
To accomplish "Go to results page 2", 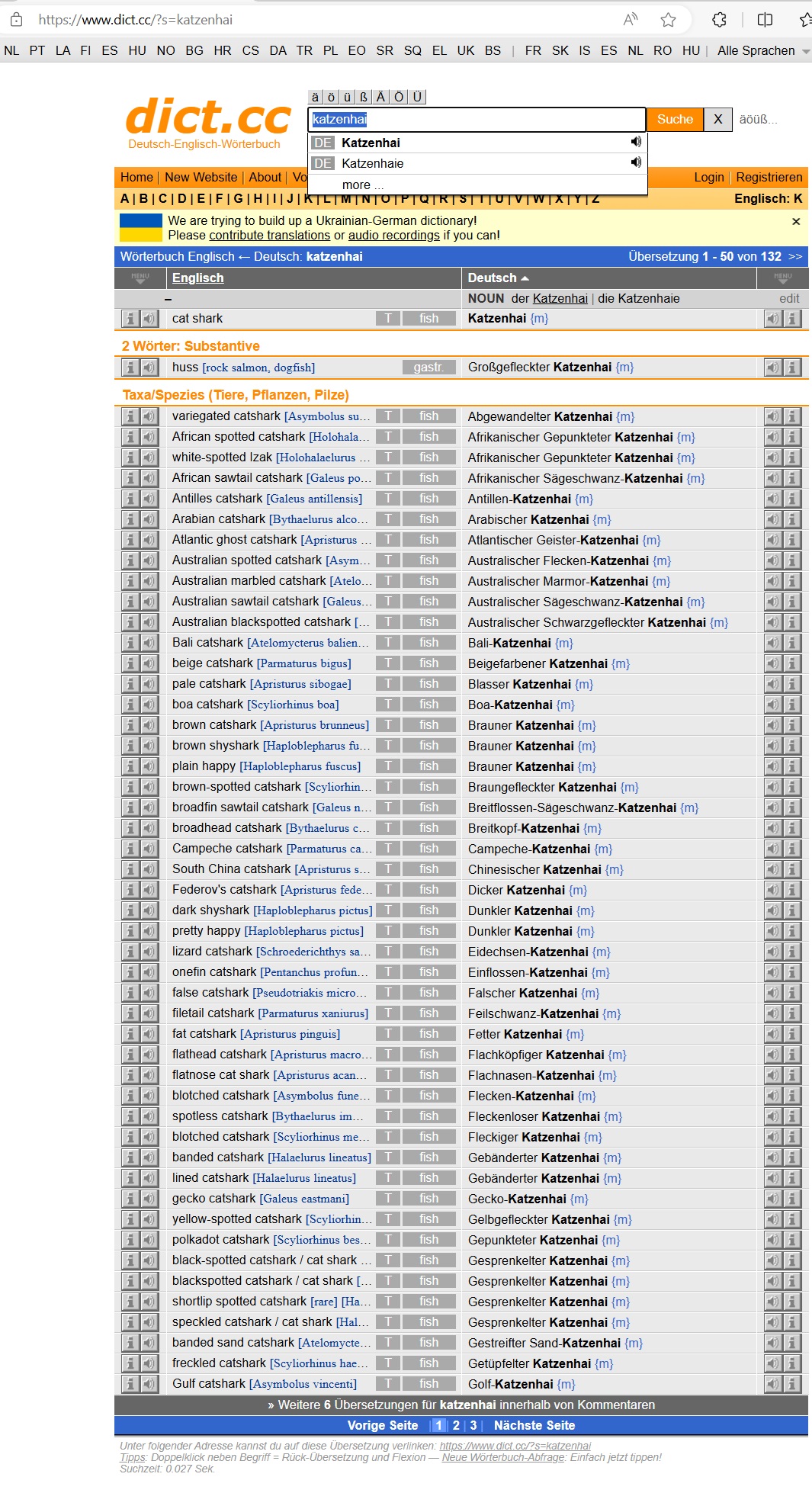I will pyautogui.click(x=456, y=1425).
